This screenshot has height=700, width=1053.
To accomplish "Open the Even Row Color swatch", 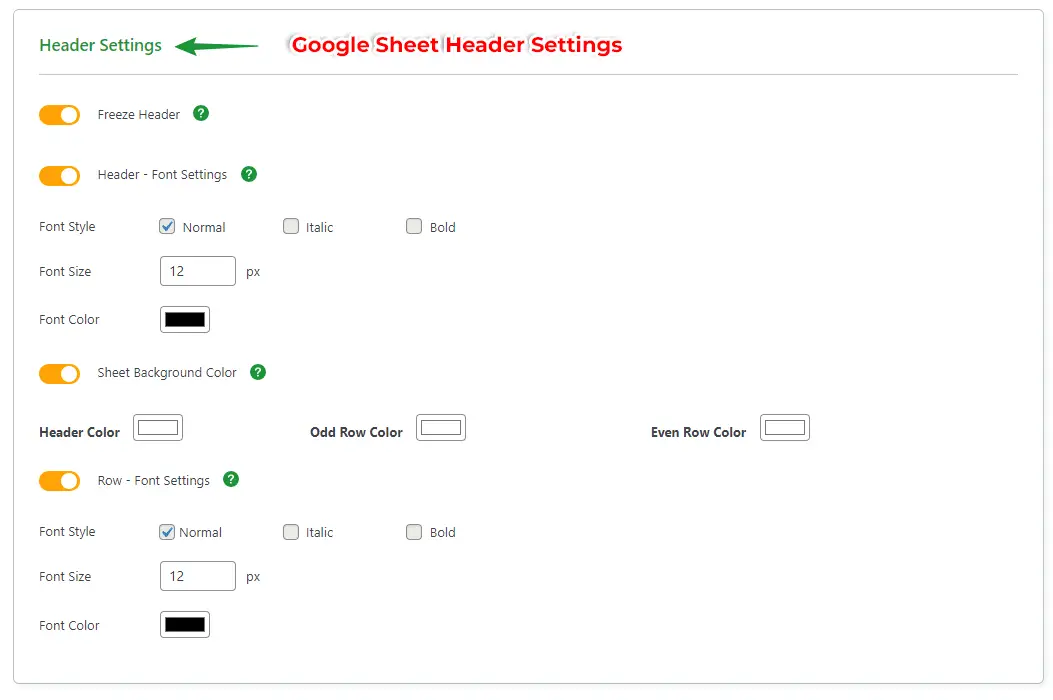I will pos(785,428).
